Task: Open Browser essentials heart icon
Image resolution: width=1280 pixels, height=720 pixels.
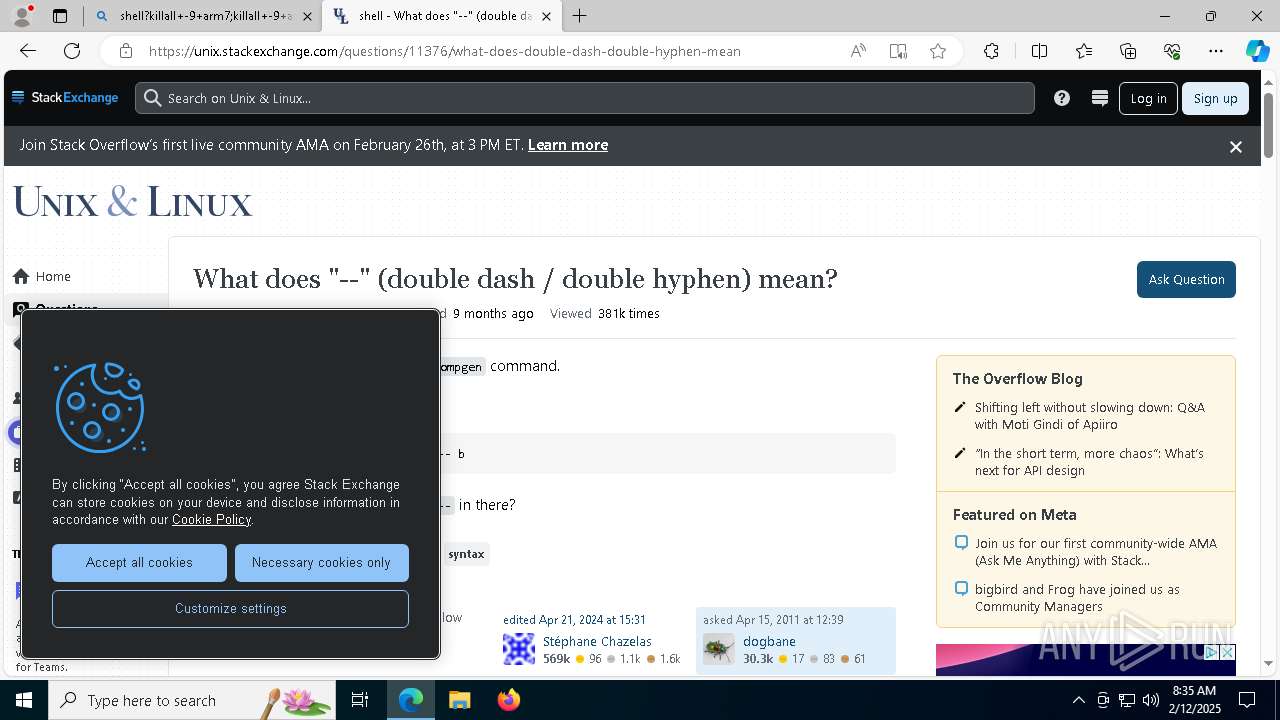Action: click(1172, 51)
